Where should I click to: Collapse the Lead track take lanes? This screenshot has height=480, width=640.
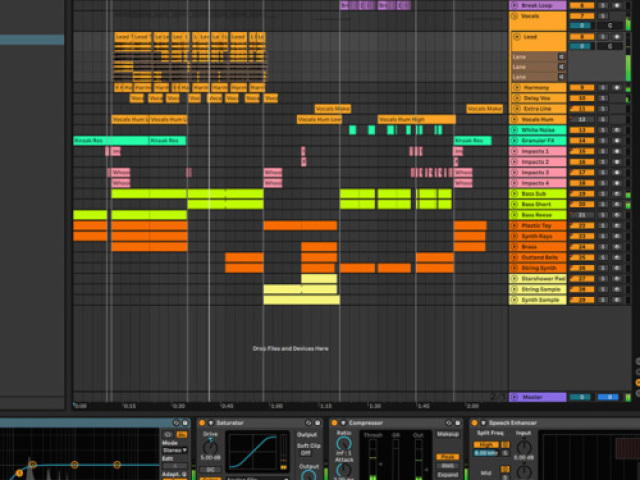(x=517, y=37)
